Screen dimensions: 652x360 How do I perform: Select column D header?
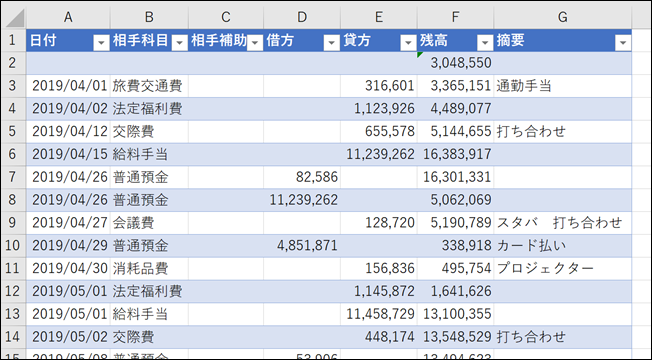pyautogui.click(x=302, y=17)
